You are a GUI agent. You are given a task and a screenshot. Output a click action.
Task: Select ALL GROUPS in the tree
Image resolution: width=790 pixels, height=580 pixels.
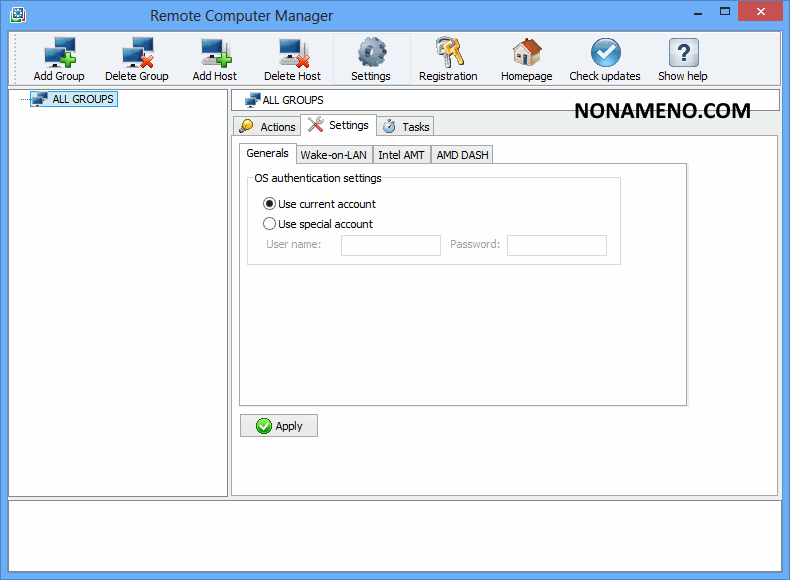[x=83, y=99]
